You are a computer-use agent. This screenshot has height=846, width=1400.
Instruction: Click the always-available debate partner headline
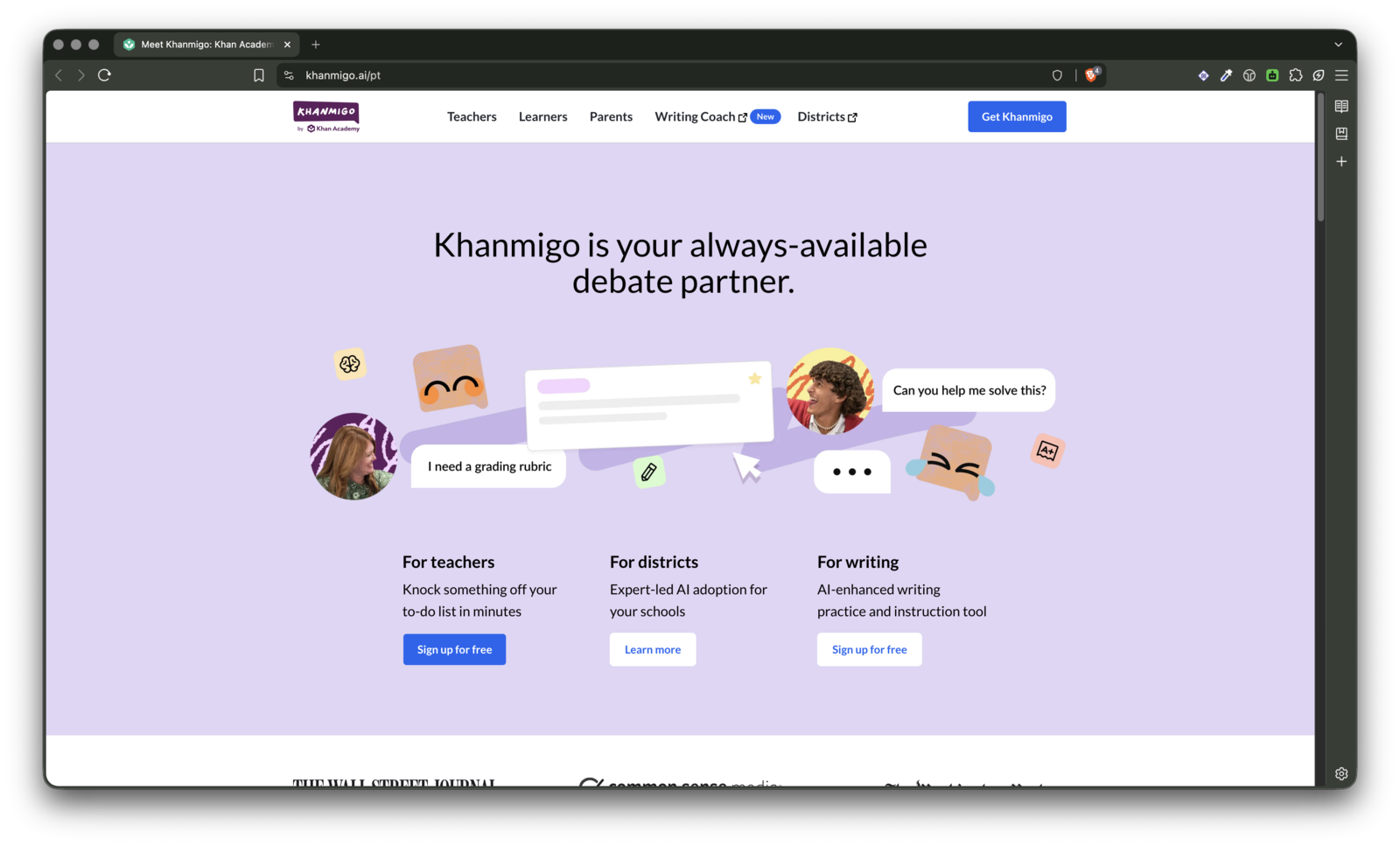tap(681, 262)
